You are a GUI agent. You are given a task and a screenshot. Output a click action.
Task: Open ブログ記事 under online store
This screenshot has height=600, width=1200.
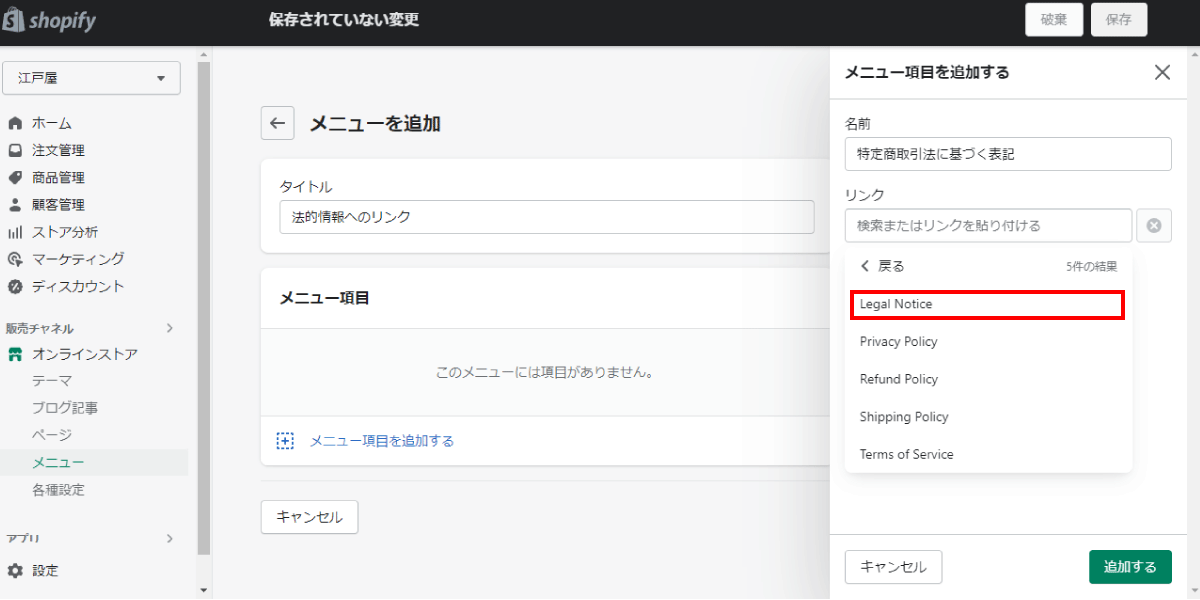[x=65, y=407]
